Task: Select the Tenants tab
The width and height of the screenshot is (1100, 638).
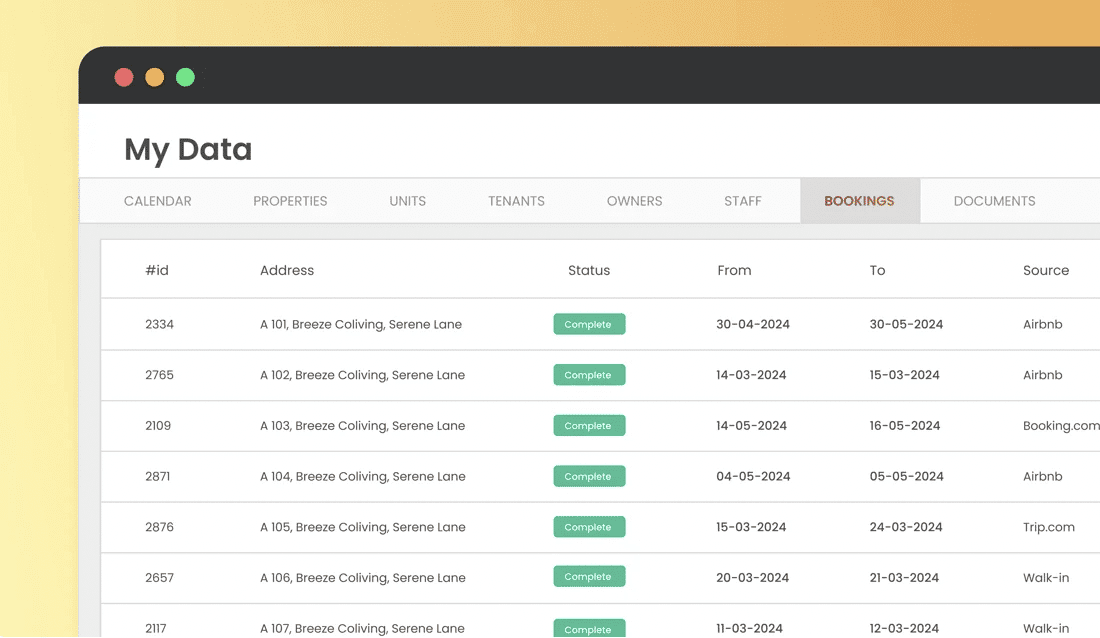Action: coord(516,201)
